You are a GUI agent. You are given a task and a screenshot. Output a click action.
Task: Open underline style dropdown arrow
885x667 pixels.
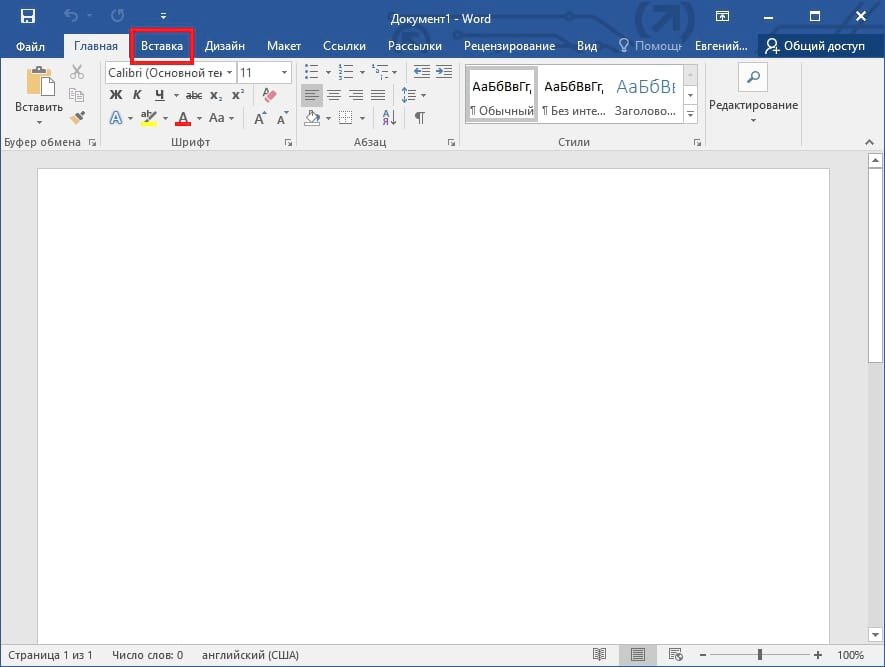pyautogui.click(x=176, y=95)
